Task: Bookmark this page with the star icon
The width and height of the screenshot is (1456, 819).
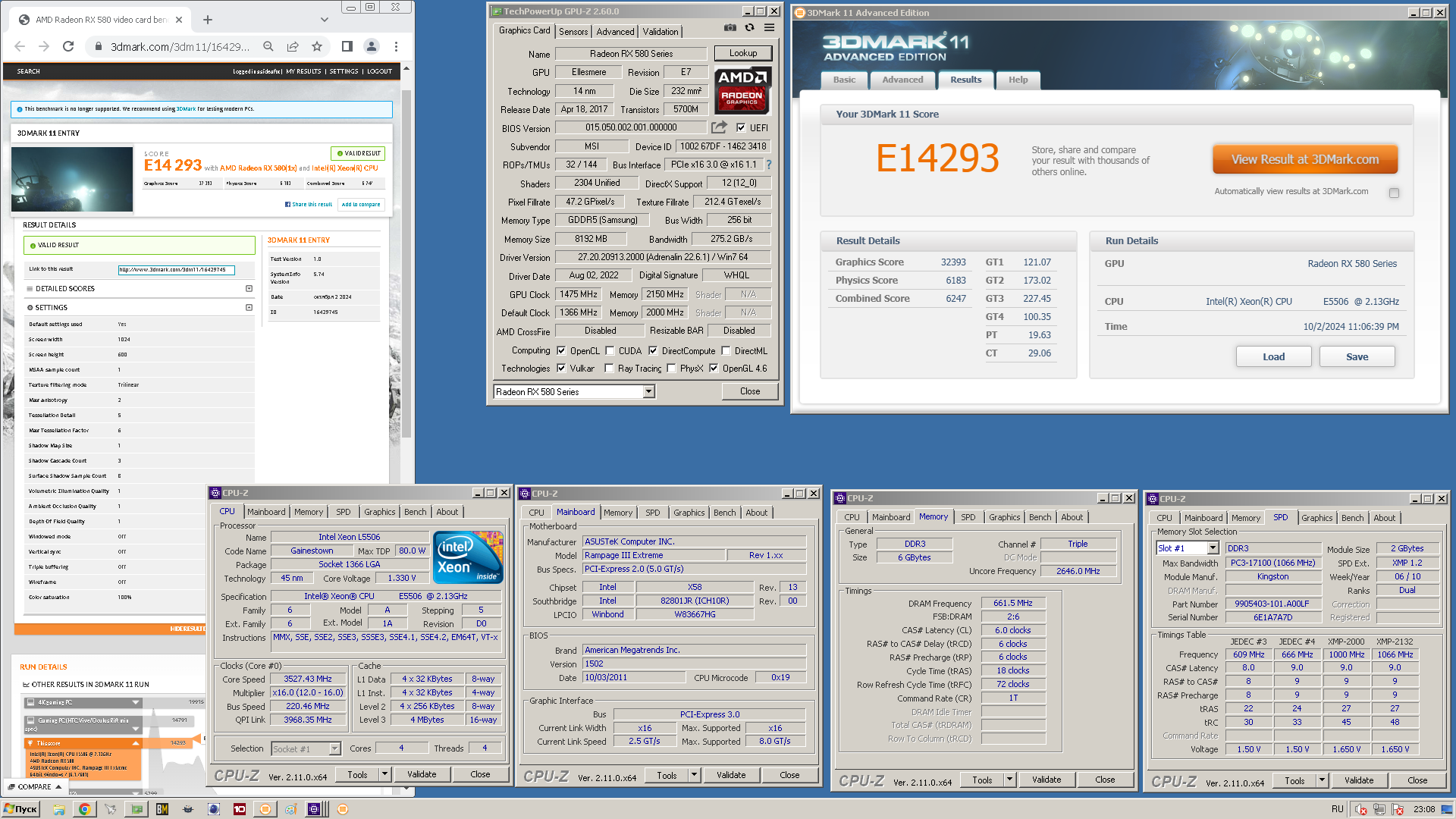Action: [x=317, y=46]
